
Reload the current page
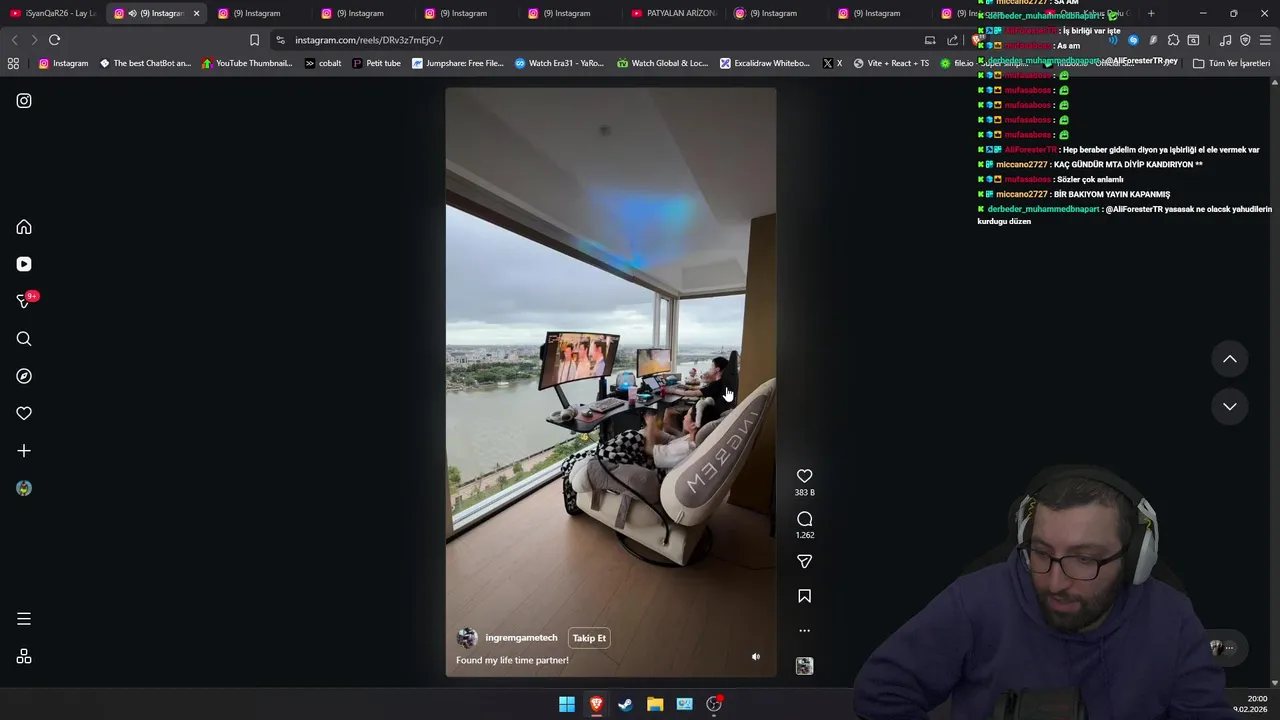pos(54,40)
